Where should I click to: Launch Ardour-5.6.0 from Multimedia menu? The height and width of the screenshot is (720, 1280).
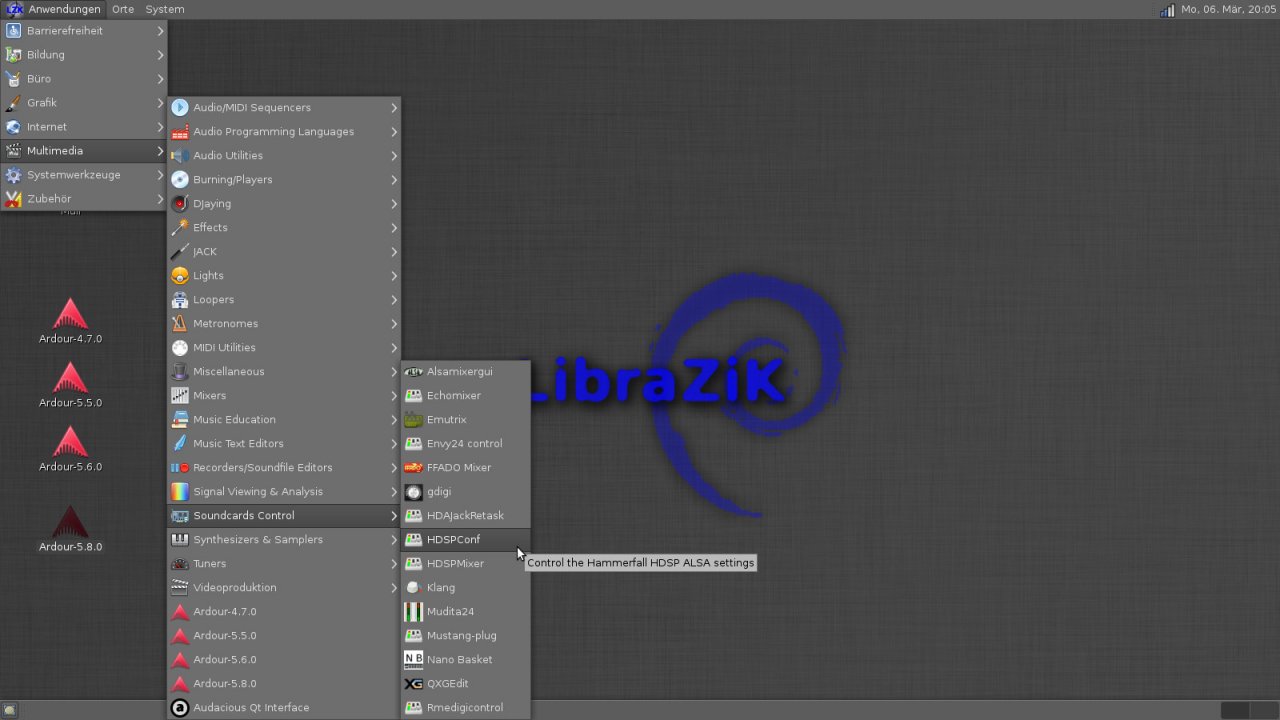284,659
